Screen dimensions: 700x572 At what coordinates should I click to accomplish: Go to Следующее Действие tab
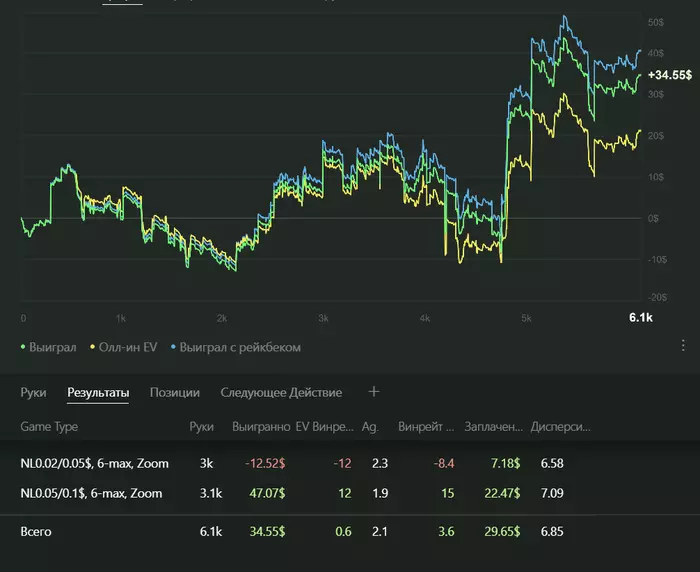[x=281, y=393]
